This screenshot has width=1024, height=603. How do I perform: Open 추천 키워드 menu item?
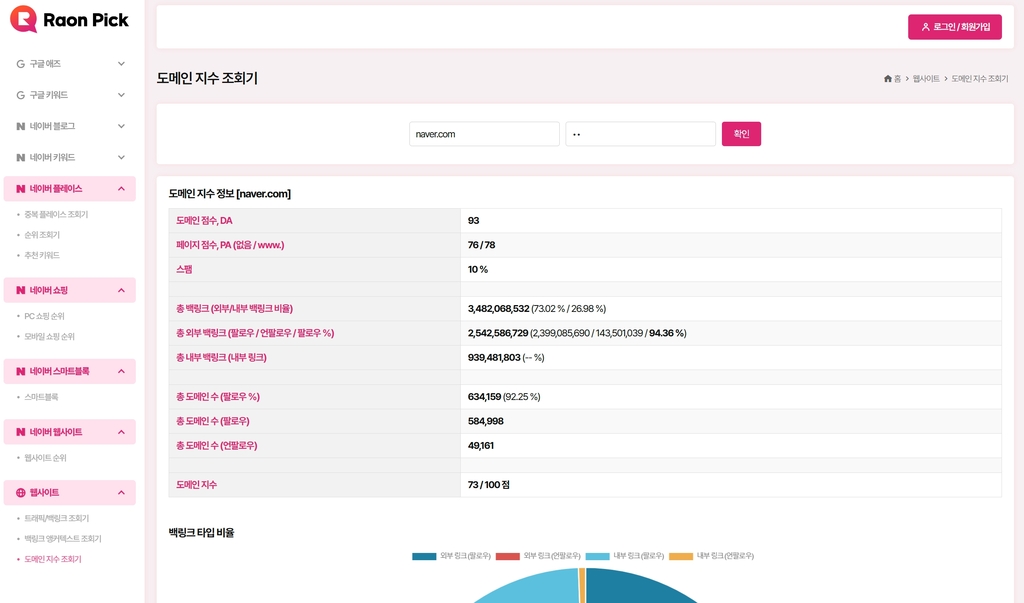click(x=42, y=255)
